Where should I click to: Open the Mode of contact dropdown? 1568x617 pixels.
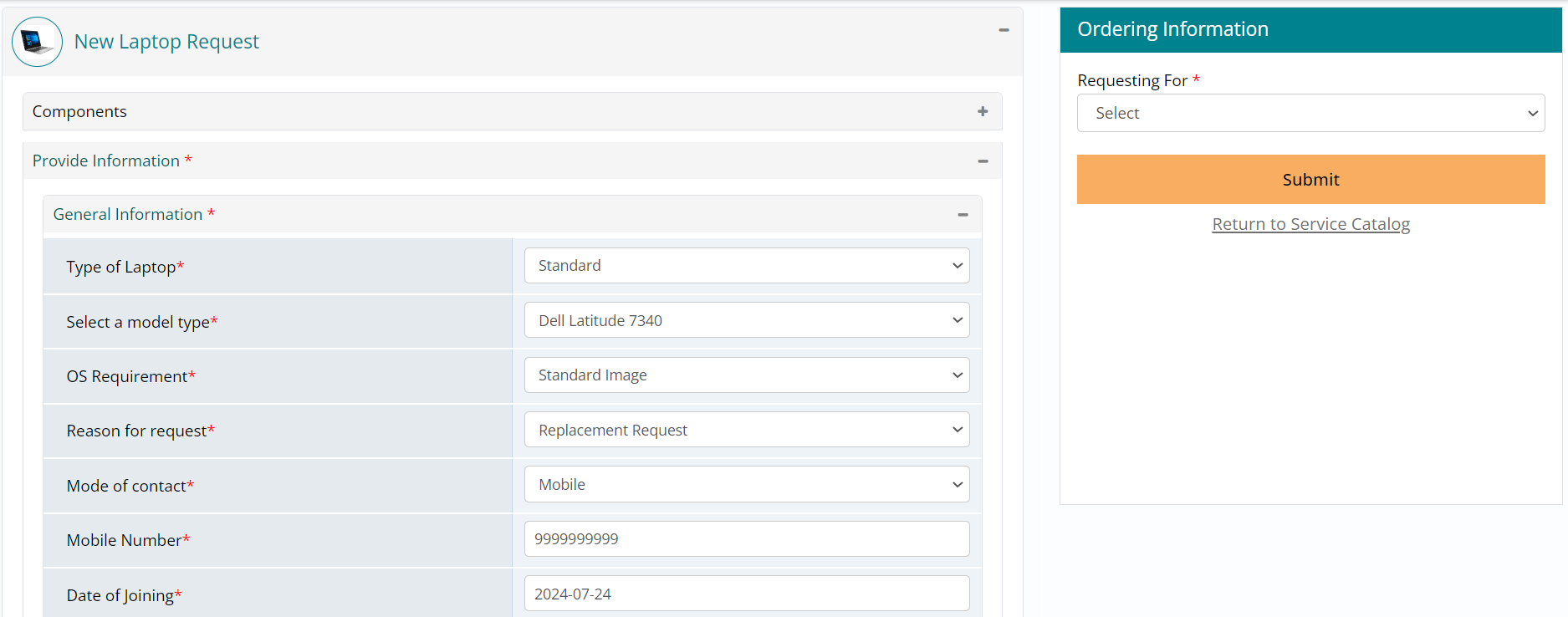pos(746,485)
